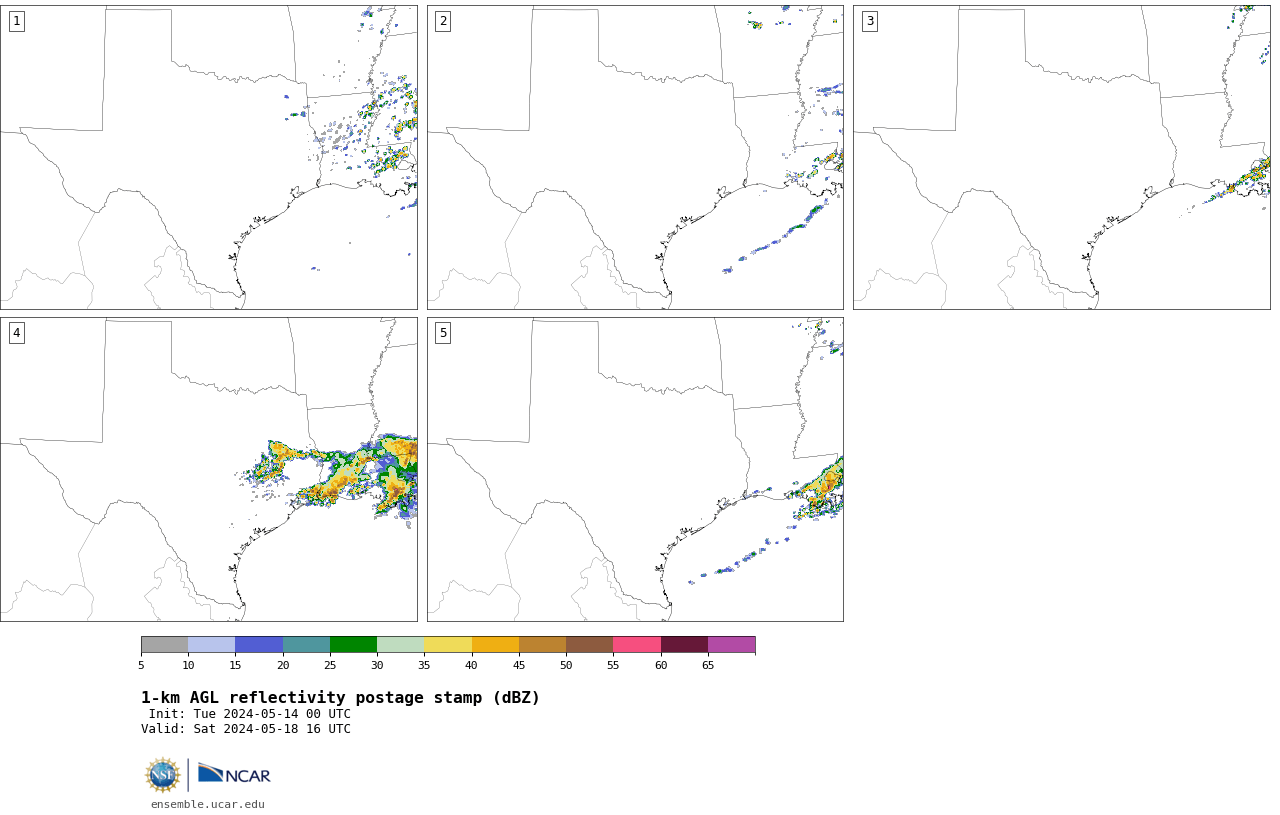Select the purple 65+ dBZ swatch

coord(731,644)
